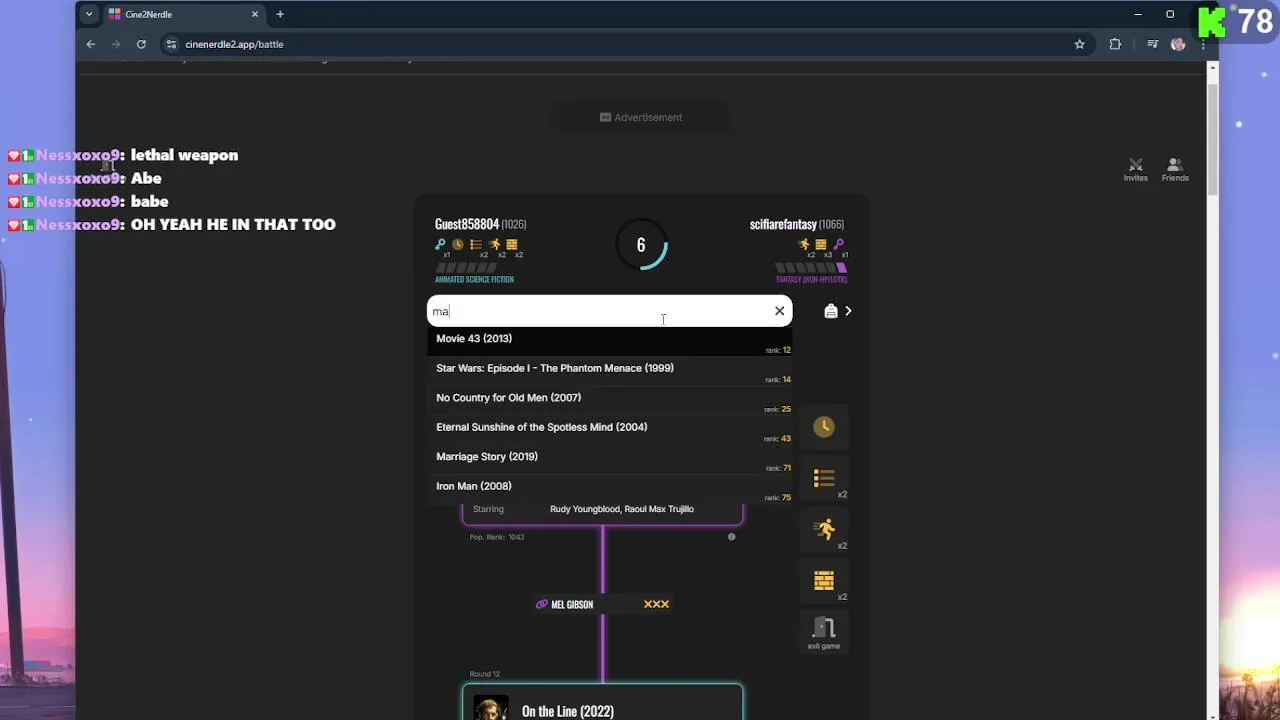
Task: Select No Country for Old Men (2007)
Action: (x=609, y=400)
